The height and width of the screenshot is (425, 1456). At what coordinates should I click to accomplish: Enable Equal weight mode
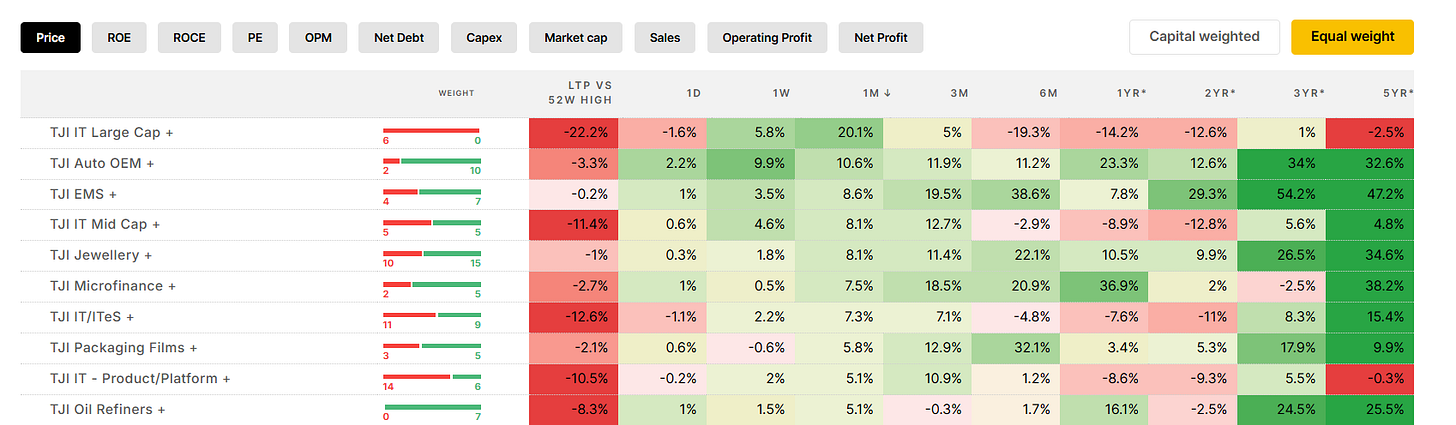(x=1352, y=37)
